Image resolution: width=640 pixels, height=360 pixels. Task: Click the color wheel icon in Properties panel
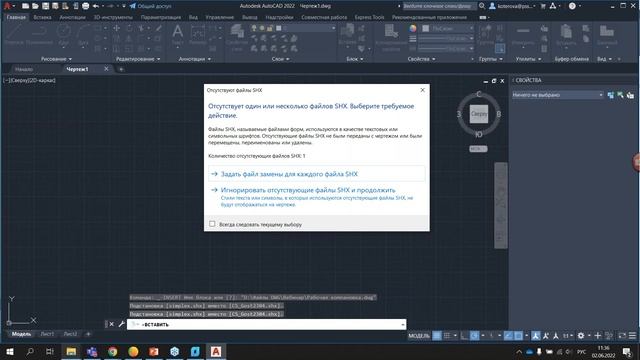[413, 29]
